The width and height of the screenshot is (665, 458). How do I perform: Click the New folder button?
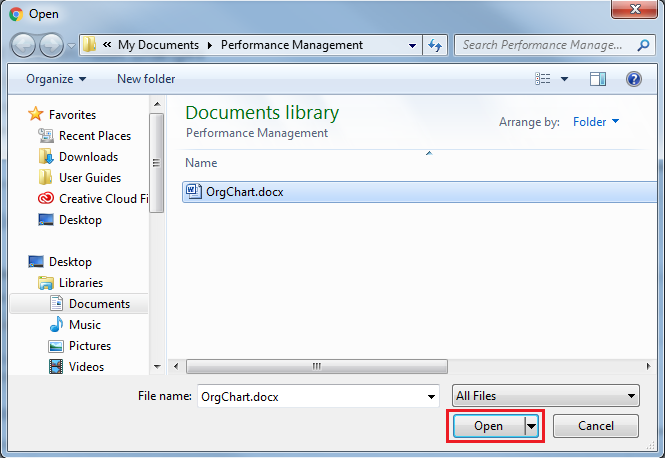(146, 79)
